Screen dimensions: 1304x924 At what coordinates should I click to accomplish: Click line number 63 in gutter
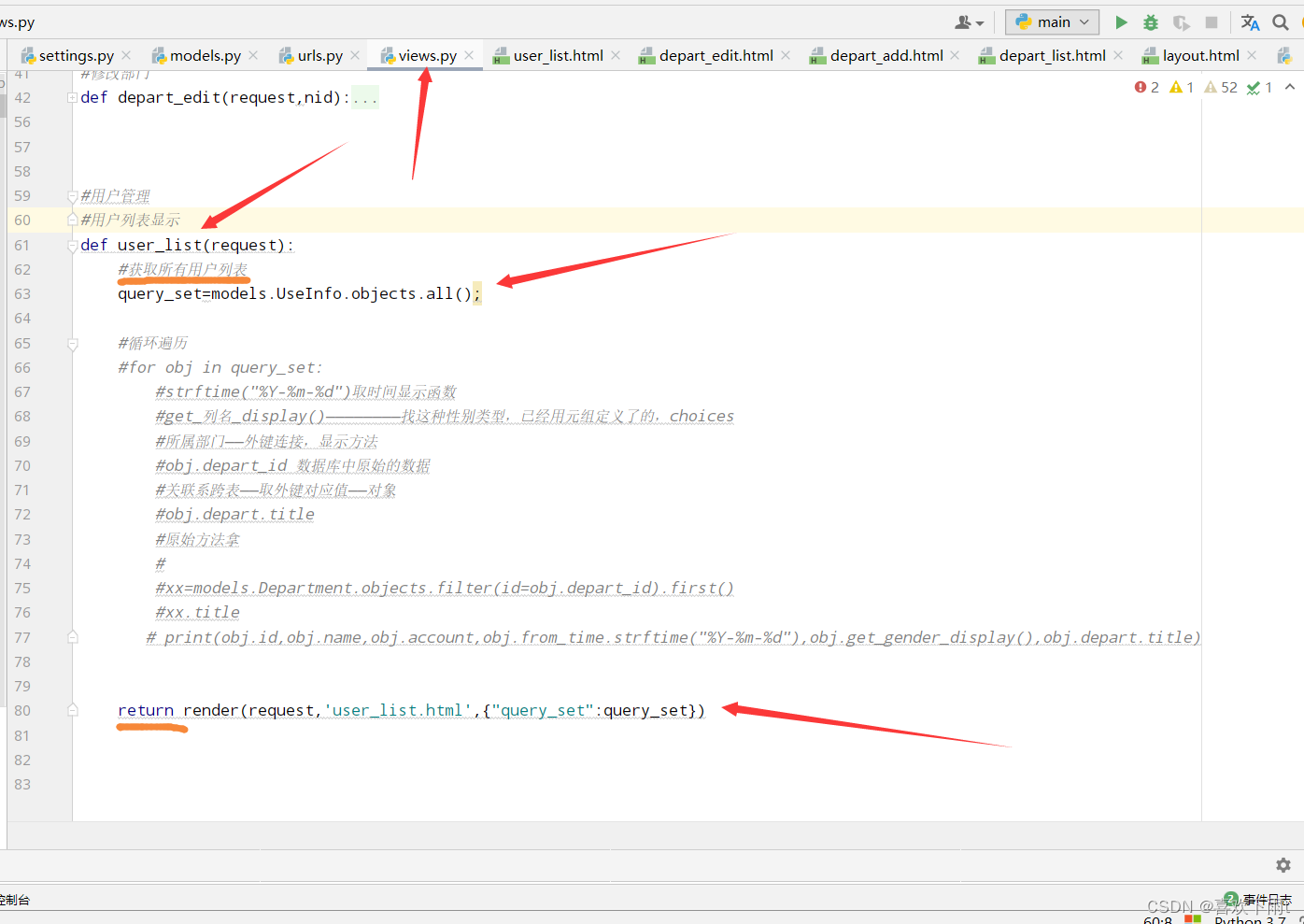pyautogui.click(x=22, y=293)
